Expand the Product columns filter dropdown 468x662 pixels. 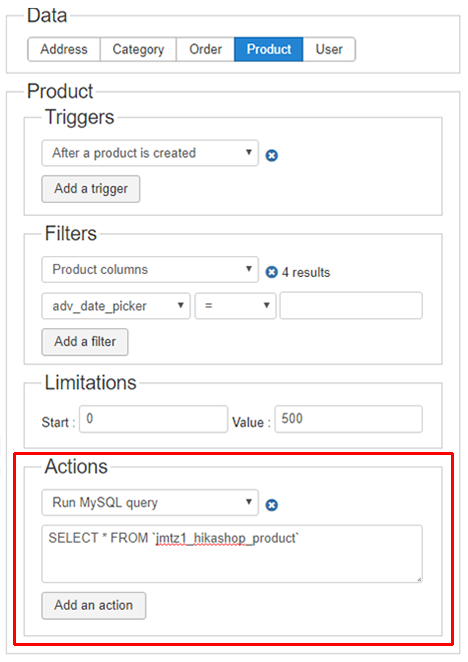150,269
